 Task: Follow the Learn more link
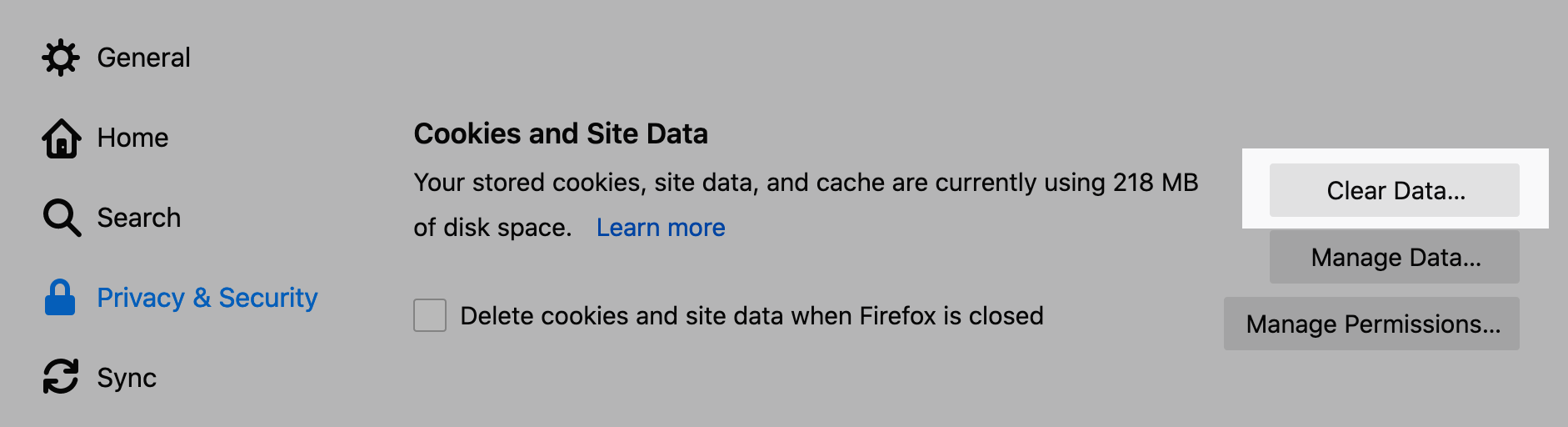tap(661, 228)
